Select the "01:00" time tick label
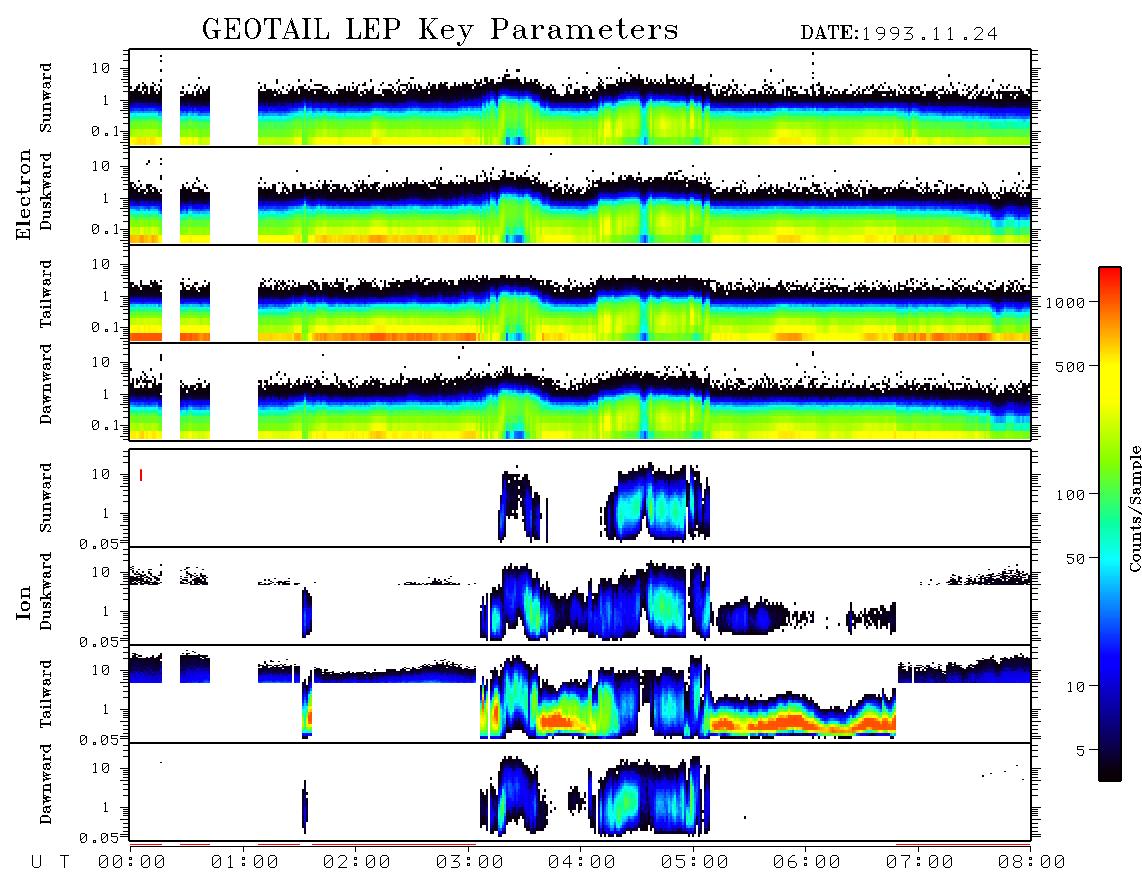 [x=245, y=862]
